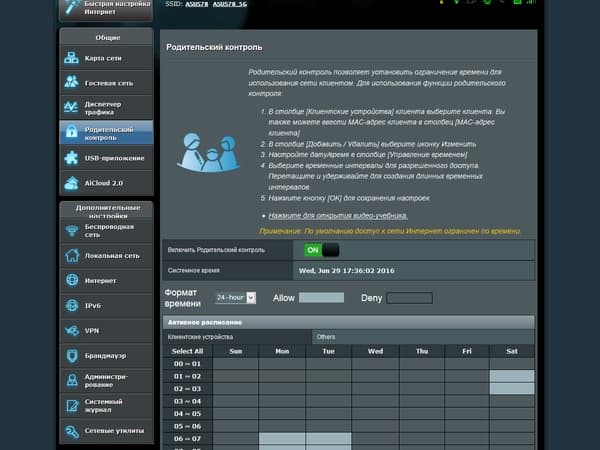Click the ASUS78_5G SSID link
The image size is (600, 450).
click(x=230, y=4)
